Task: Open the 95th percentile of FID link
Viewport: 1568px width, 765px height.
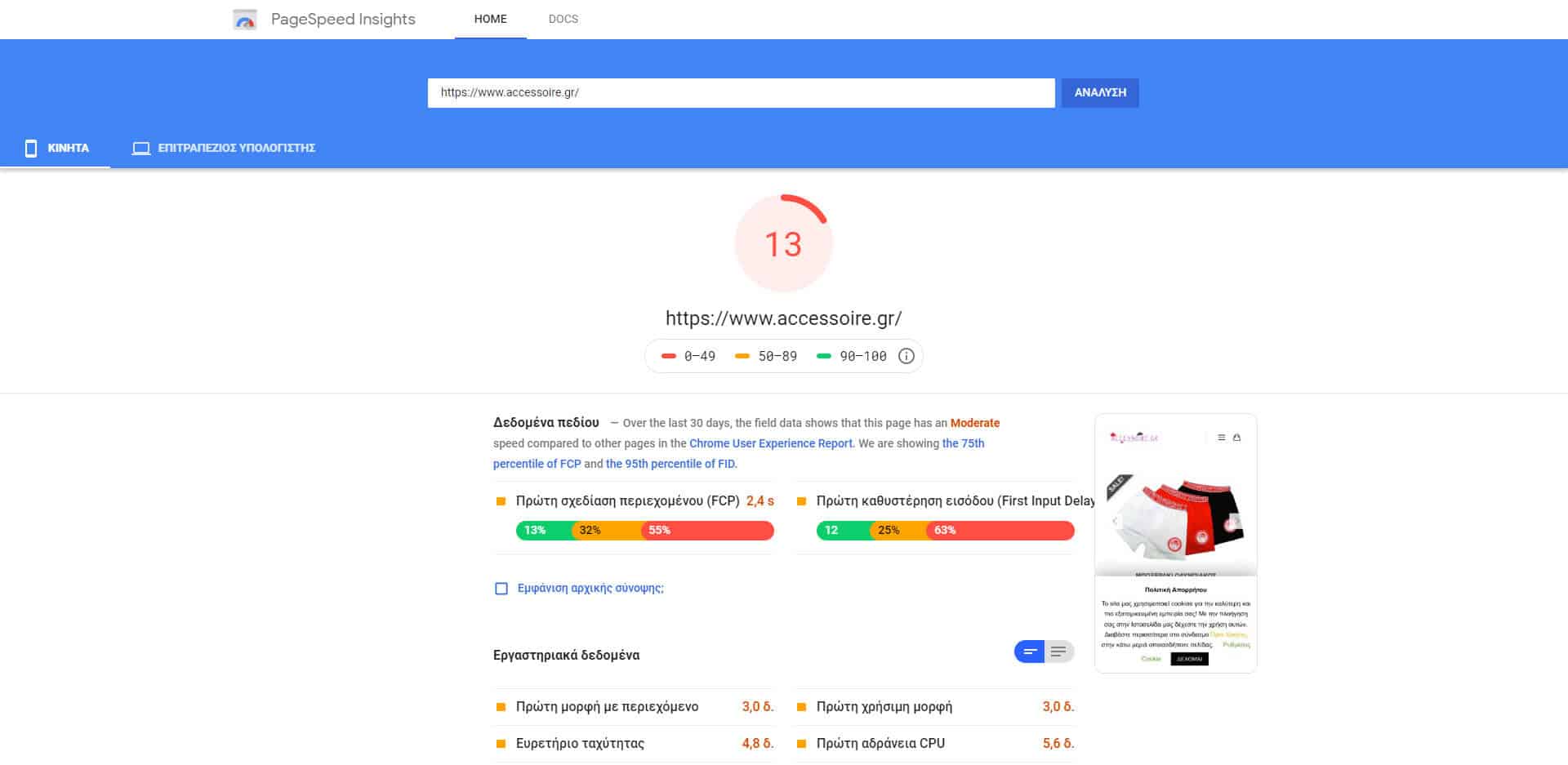Action: pos(670,464)
